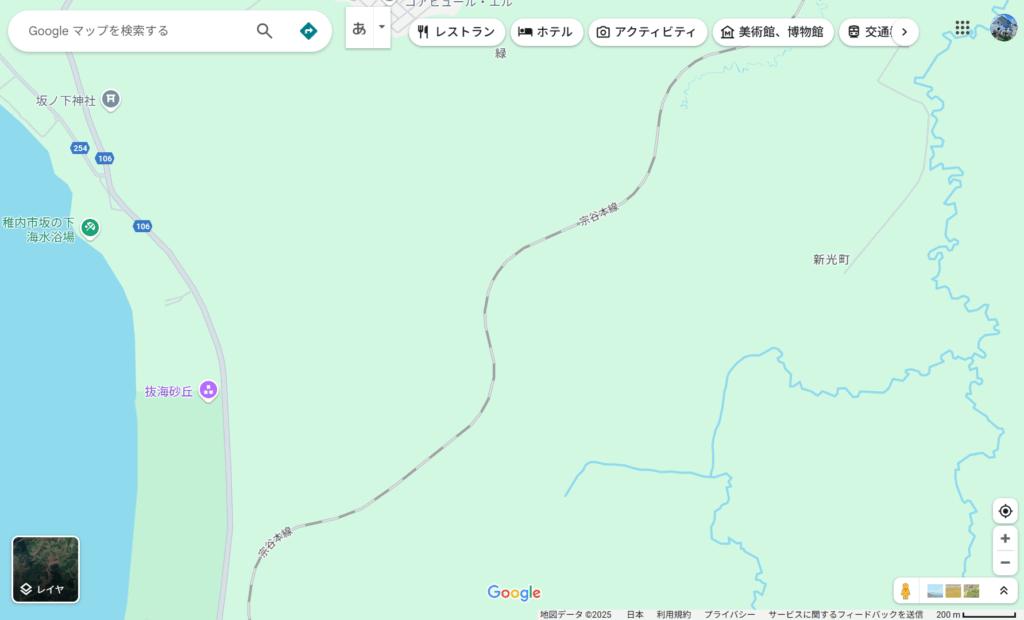The width and height of the screenshot is (1024, 620).
Task: Filter by ホテル category
Action: tap(547, 32)
